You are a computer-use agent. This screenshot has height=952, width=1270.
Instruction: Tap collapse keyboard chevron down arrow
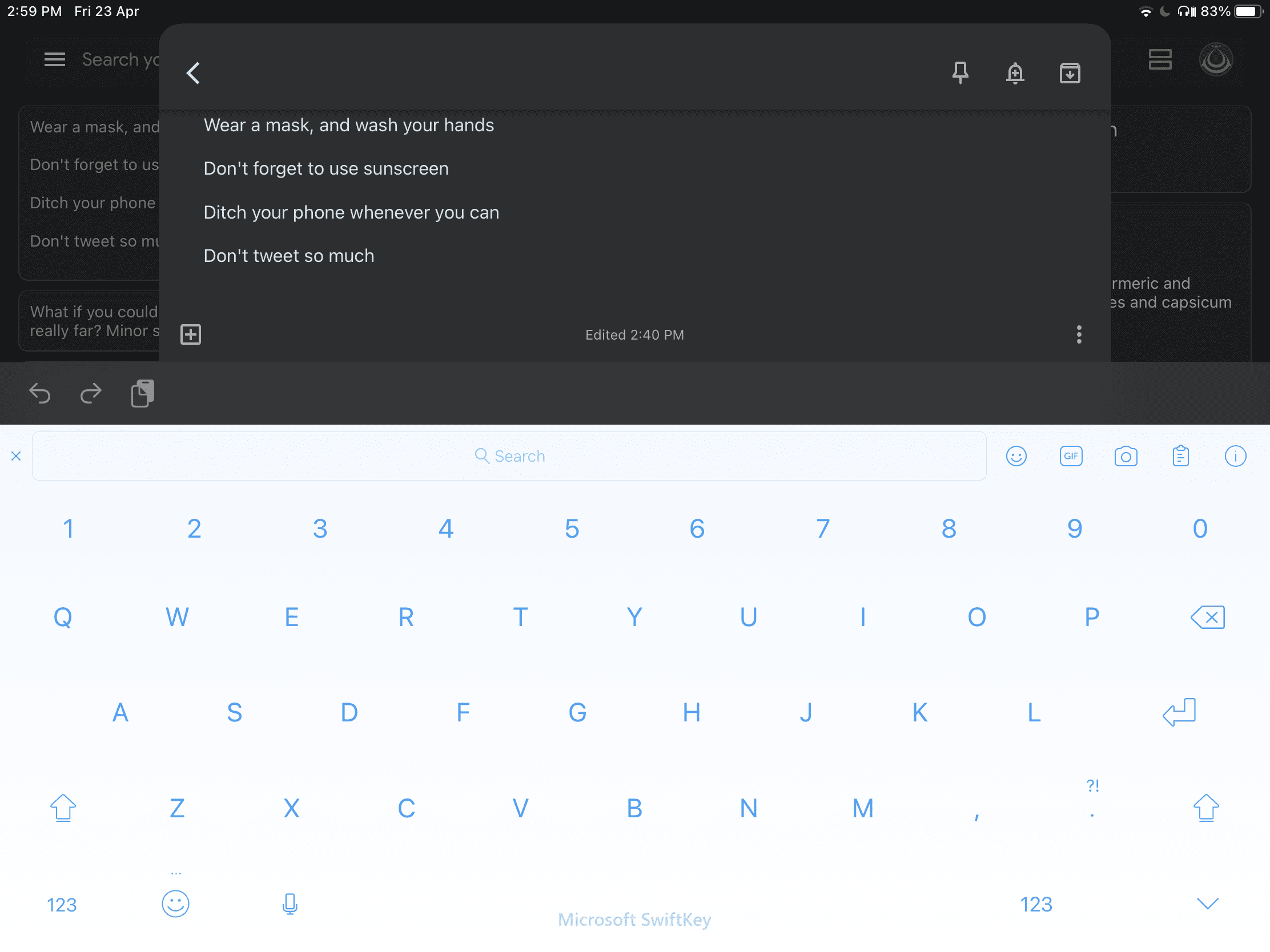(1207, 904)
